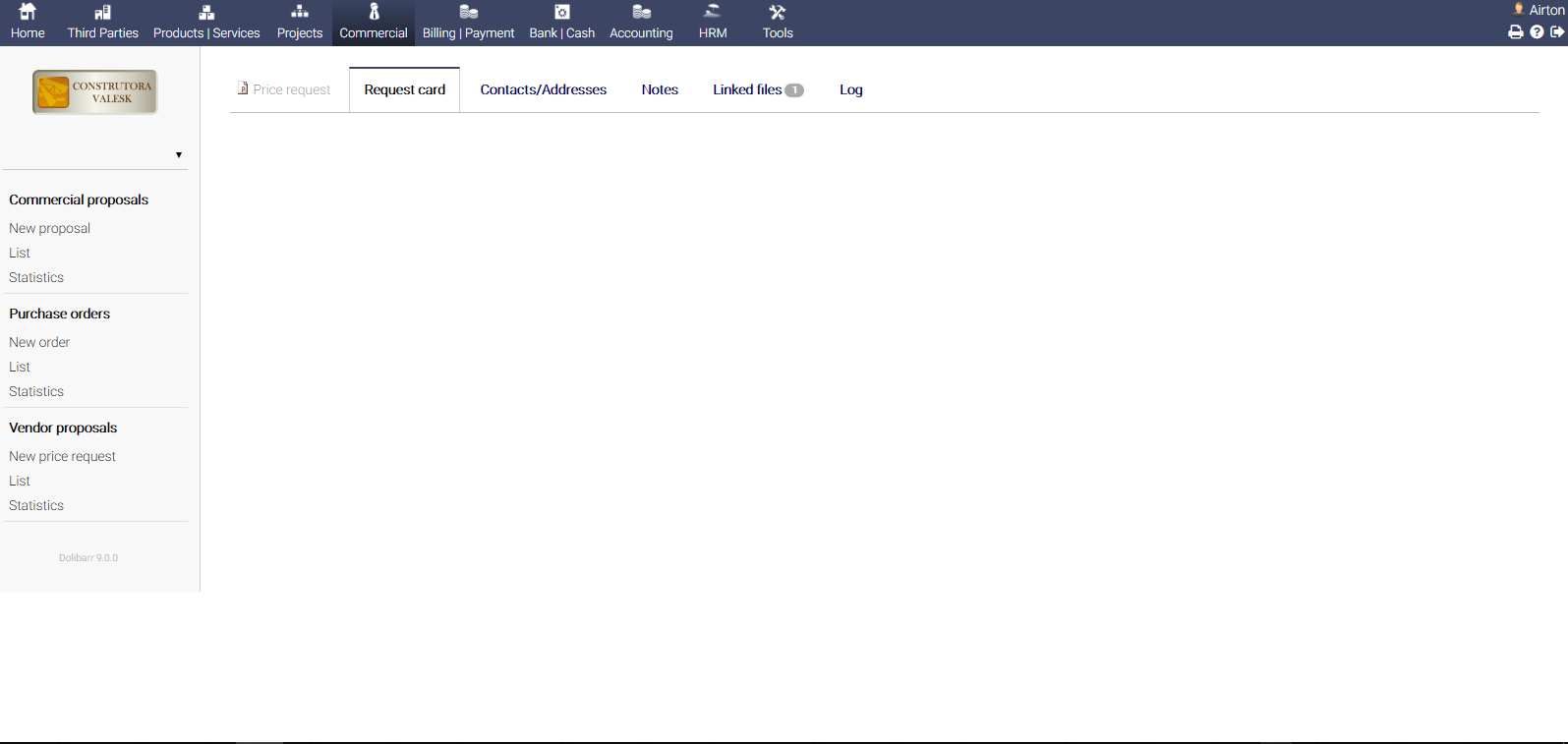The image size is (1568, 744).
Task: Open the Third Parties module icon
Action: click(x=102, y=13)
